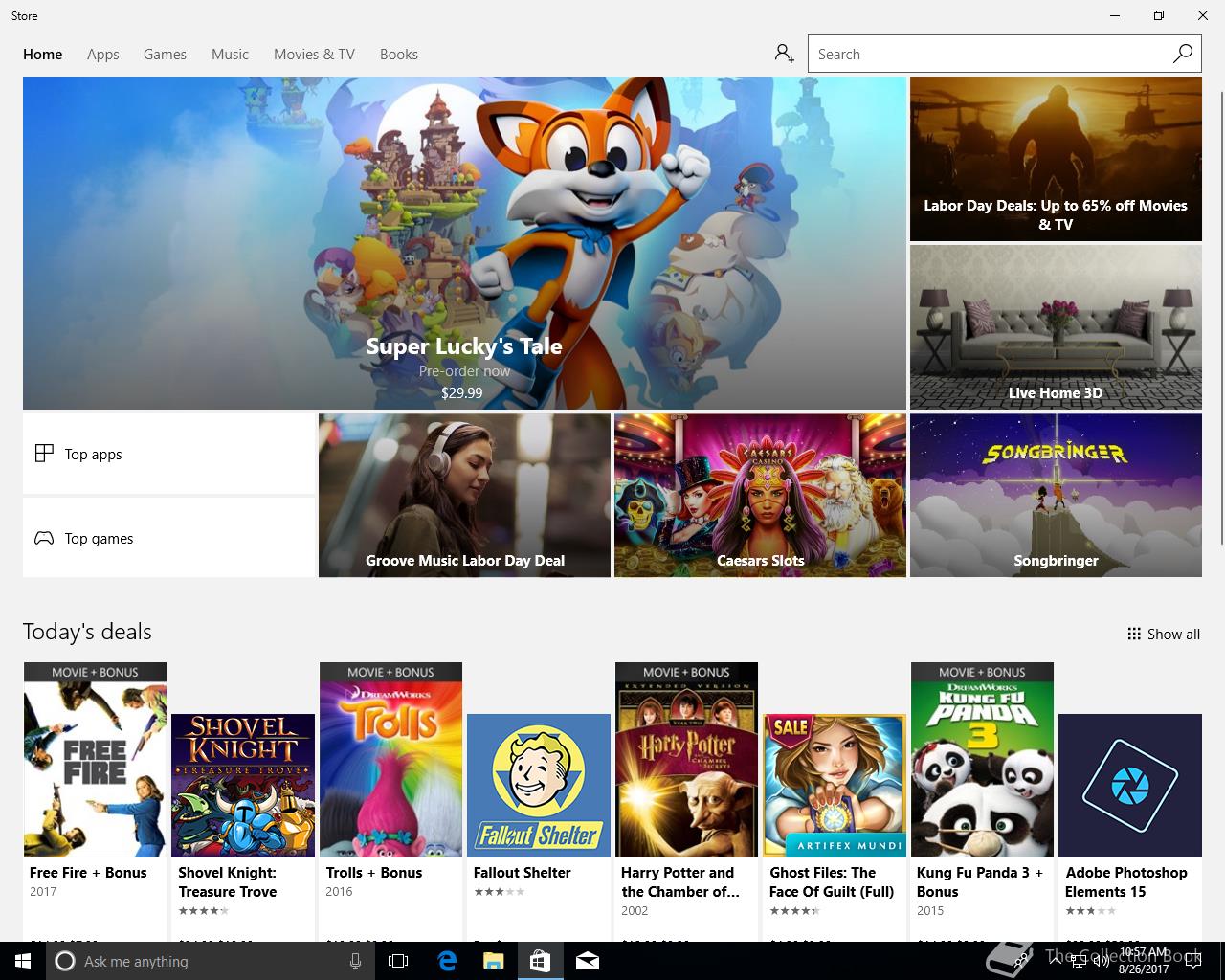Click the search magnifier icon
Image resolution: width=1225 pixels, height=980 pixels.
(1183, 54)
